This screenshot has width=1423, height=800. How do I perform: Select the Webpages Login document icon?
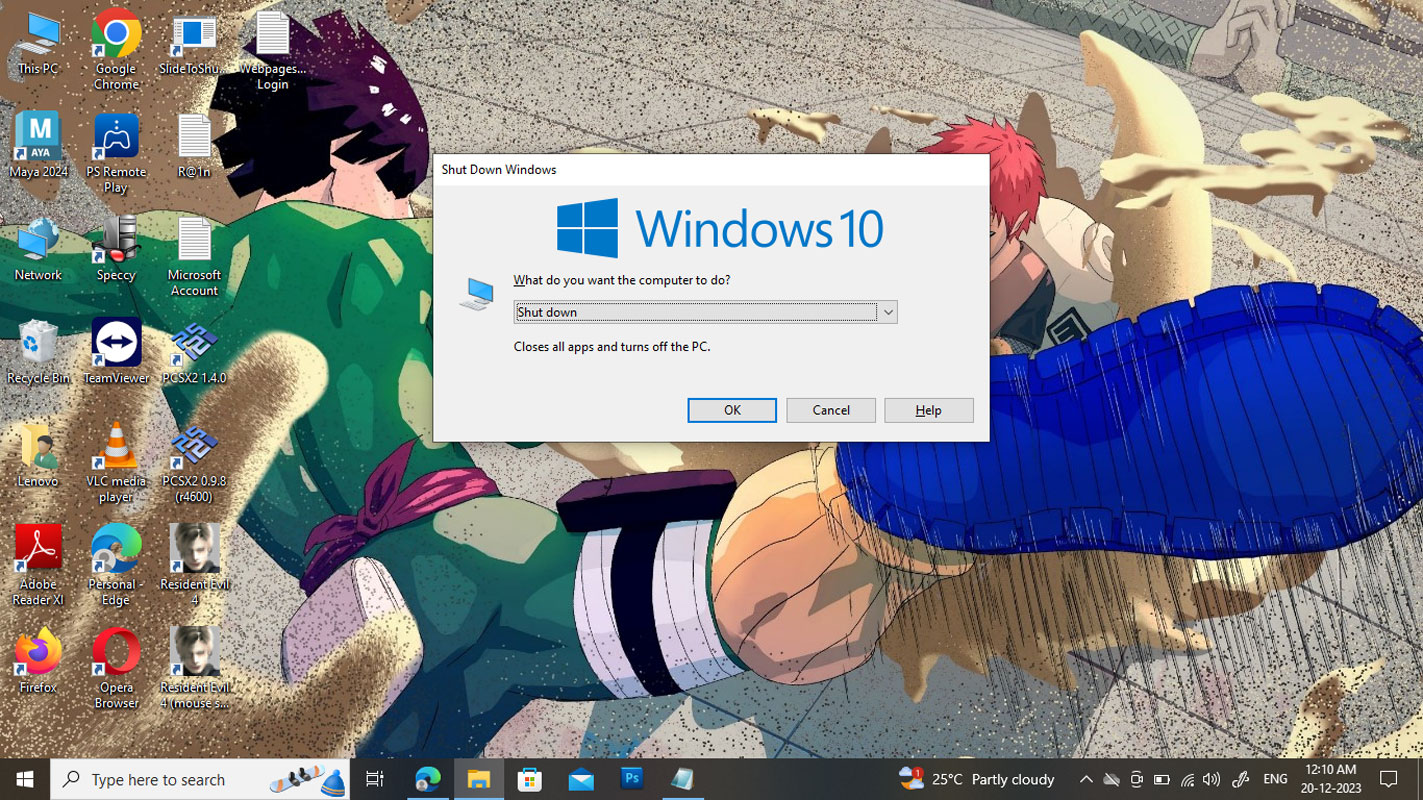tap(272, 49)
